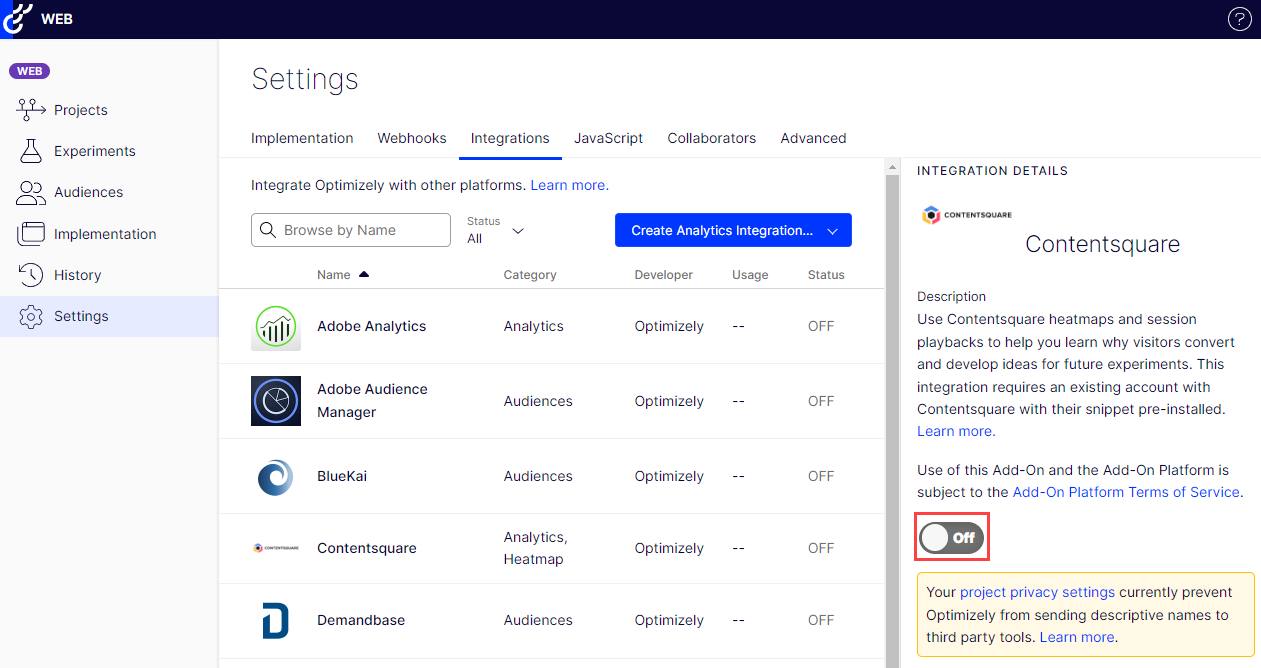Switch to the Collaborators tab

[712, 138]
